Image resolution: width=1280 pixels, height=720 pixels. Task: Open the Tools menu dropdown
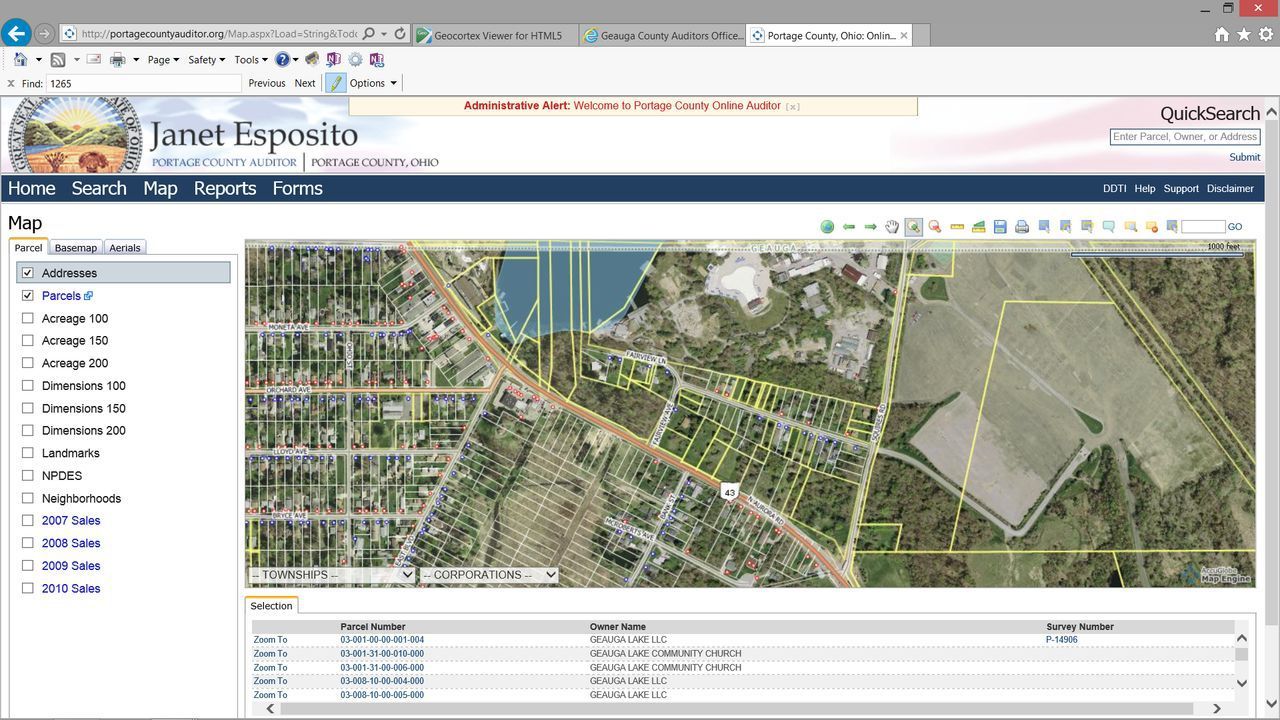(251, 60)
